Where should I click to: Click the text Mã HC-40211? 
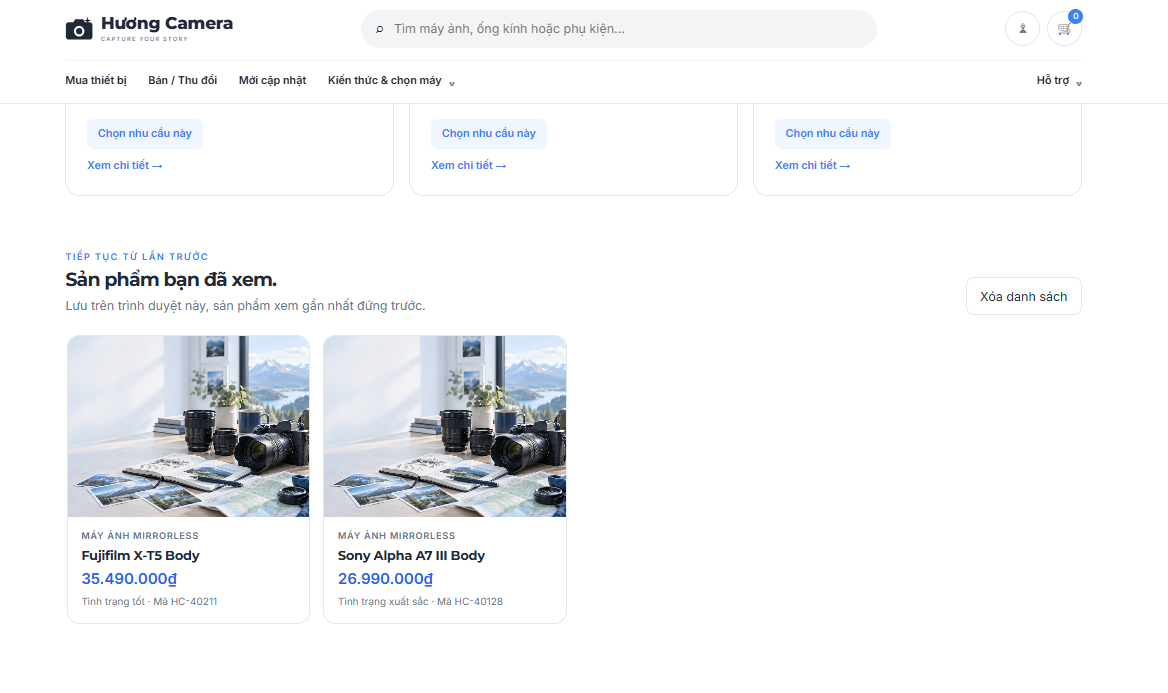click(x=185, y=602)
